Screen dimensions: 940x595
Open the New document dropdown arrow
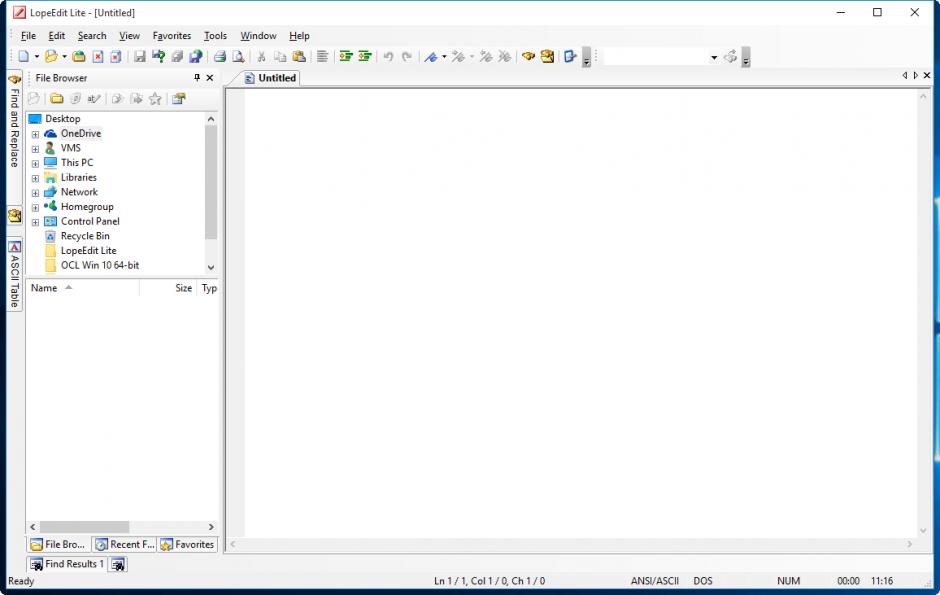pyautogui.click(x=37, y=56)
